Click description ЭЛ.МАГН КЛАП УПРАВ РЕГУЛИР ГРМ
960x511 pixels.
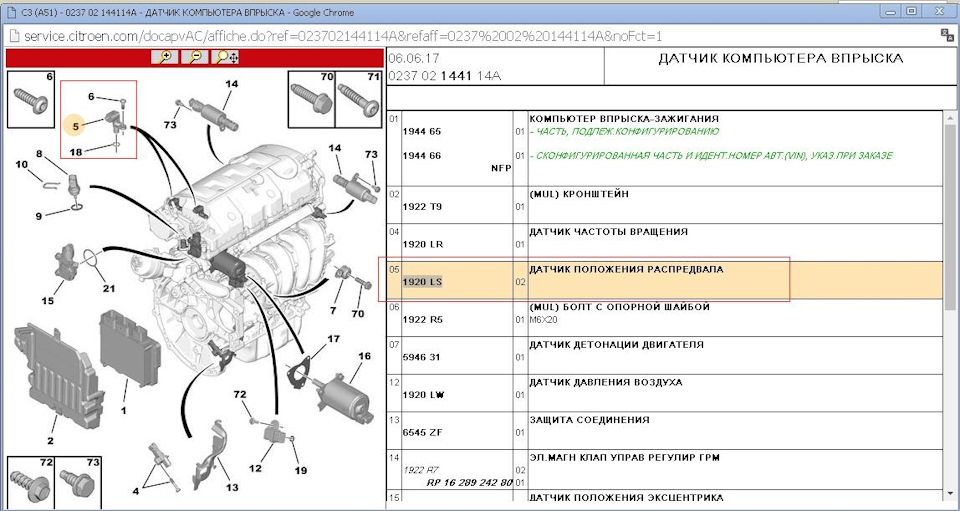coord(624,458)
